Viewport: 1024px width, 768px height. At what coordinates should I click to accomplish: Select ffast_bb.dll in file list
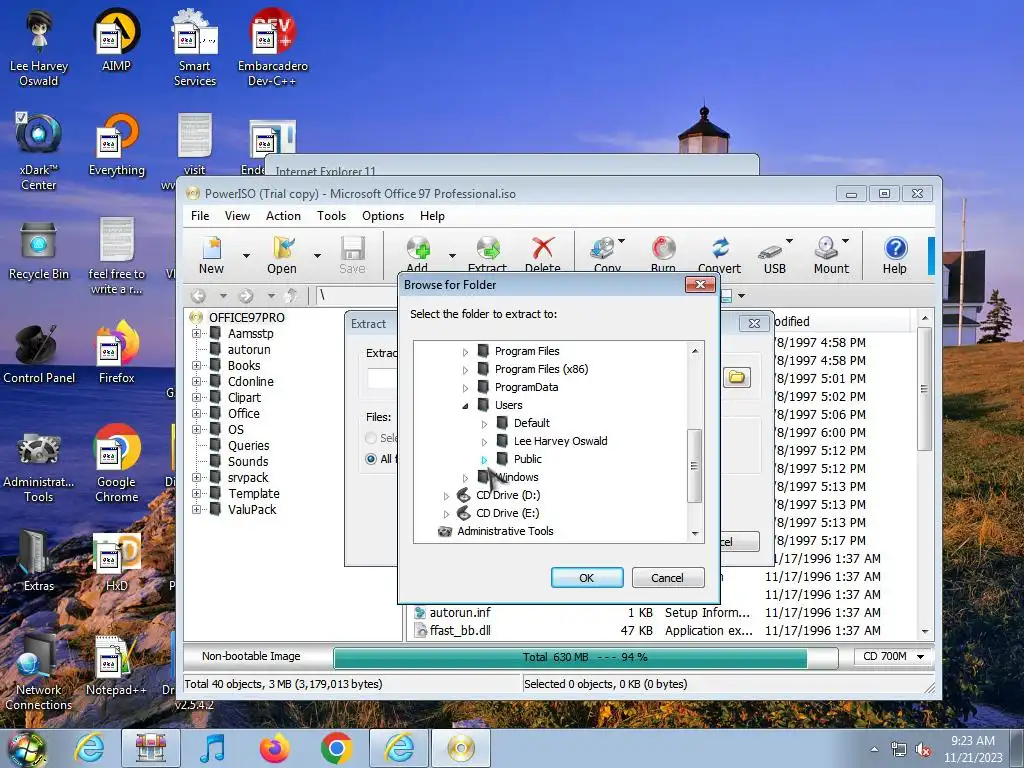point(460,631)
